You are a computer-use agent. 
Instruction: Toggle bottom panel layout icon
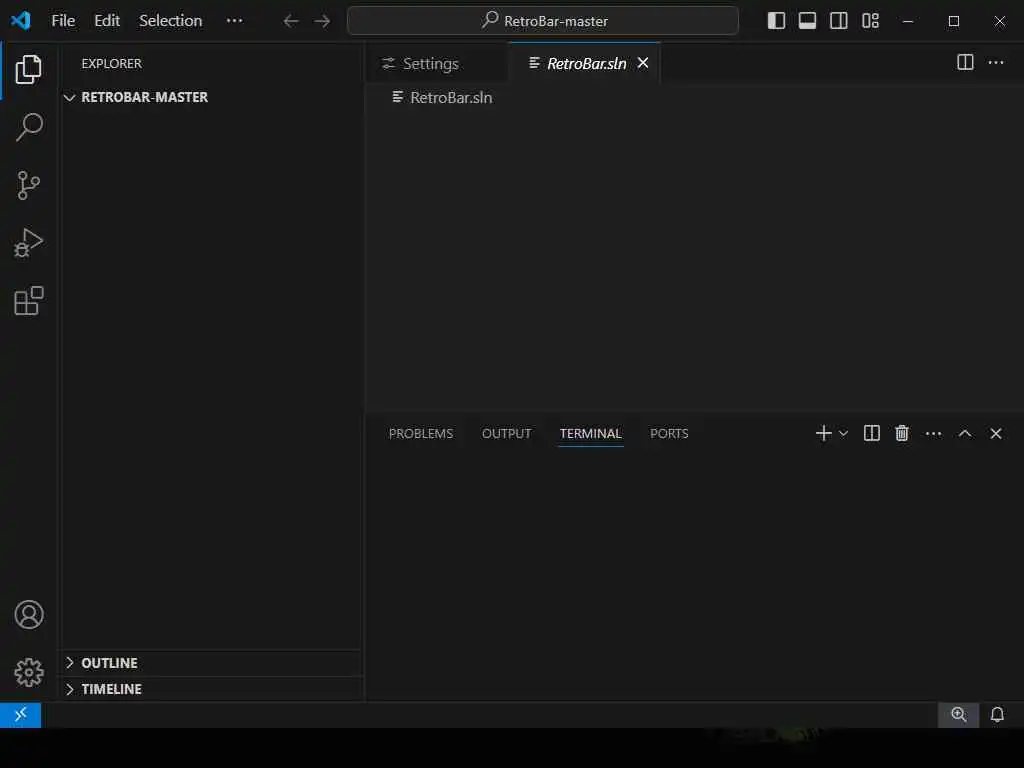(807, 21)
